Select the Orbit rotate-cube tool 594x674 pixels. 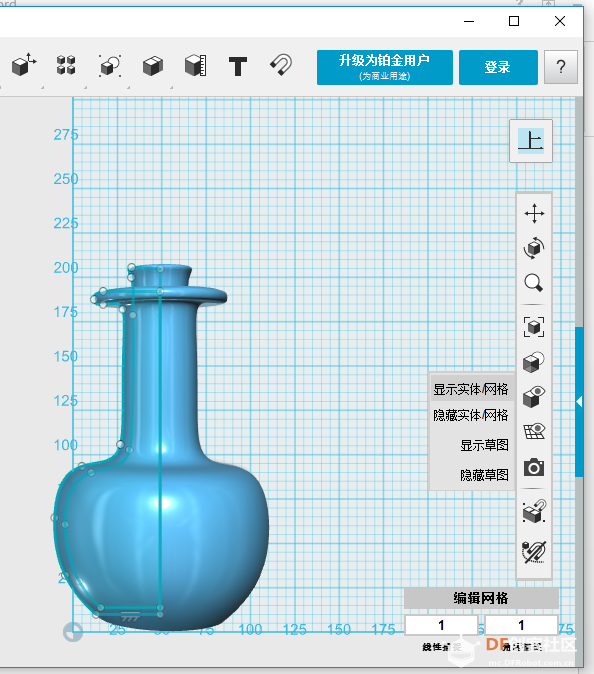point(534,248)
